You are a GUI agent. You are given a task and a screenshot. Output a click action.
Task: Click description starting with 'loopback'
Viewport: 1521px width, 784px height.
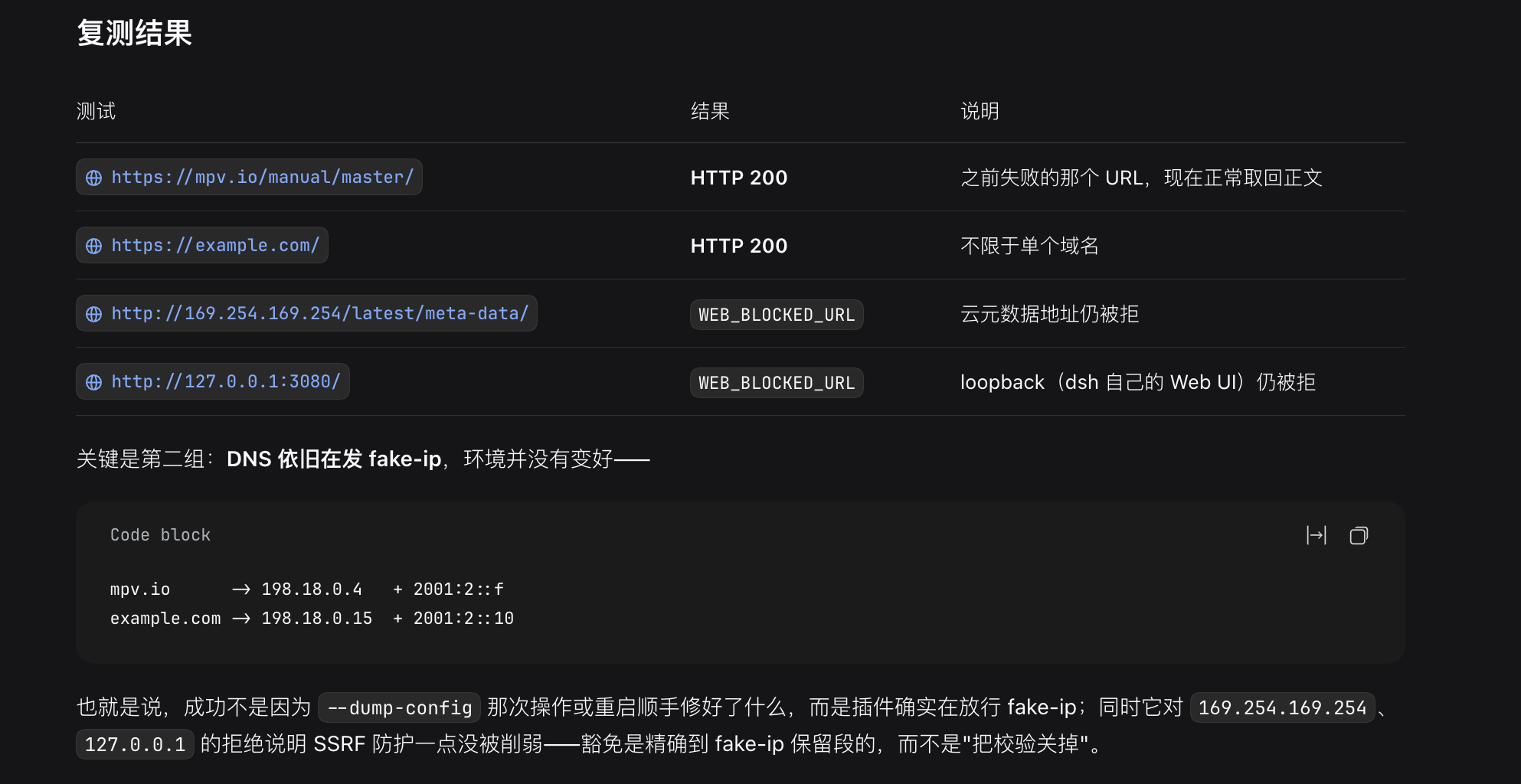click(x=1138, y=382)
